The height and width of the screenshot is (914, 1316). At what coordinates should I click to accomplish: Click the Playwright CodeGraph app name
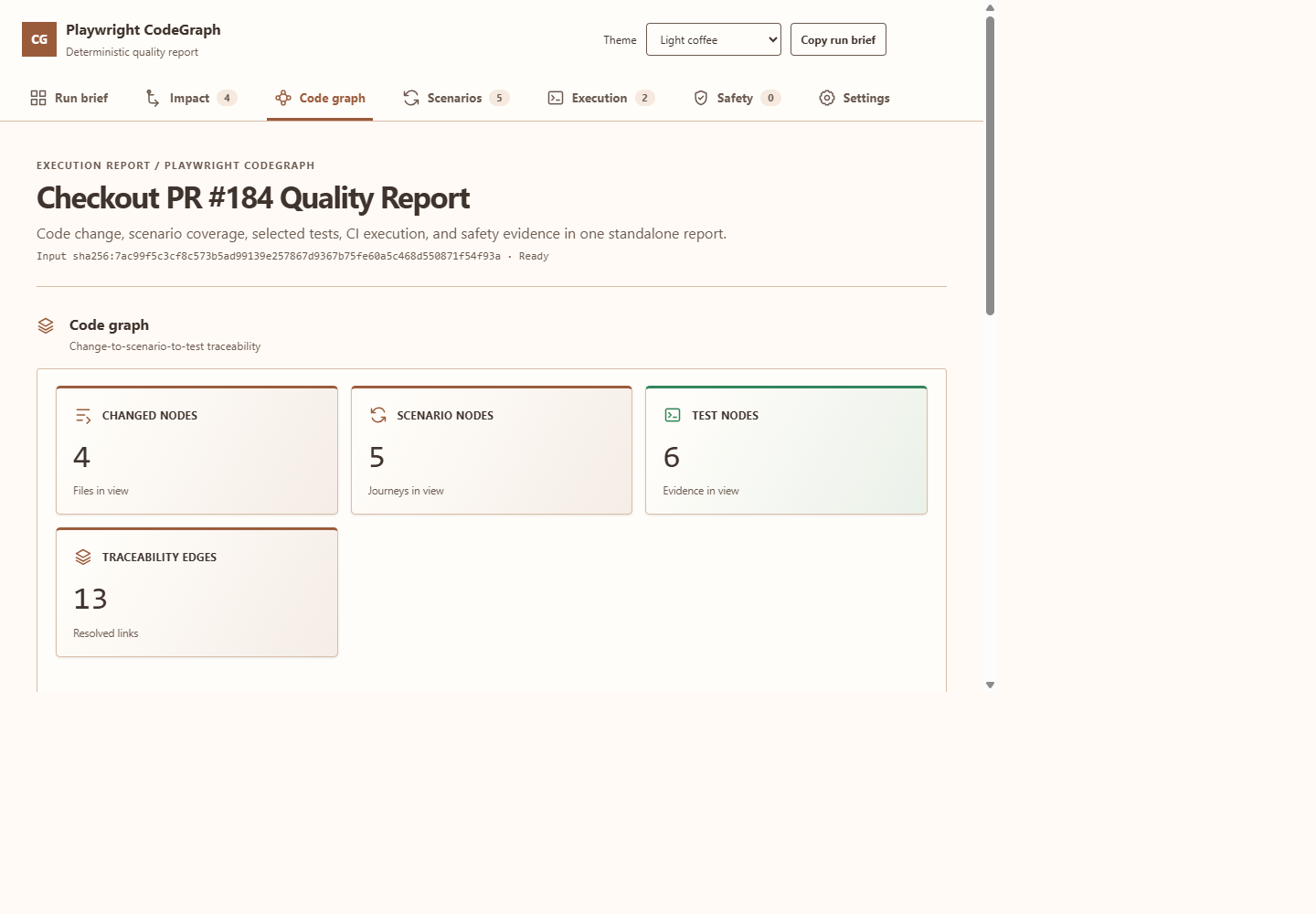(x=143, y=29)
